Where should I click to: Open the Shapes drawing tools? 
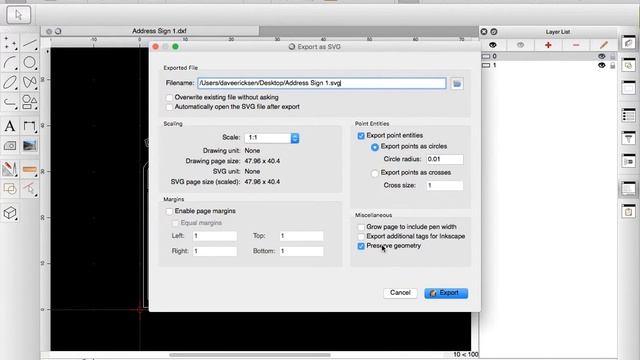pyautogui.click(x=29, y=102)
